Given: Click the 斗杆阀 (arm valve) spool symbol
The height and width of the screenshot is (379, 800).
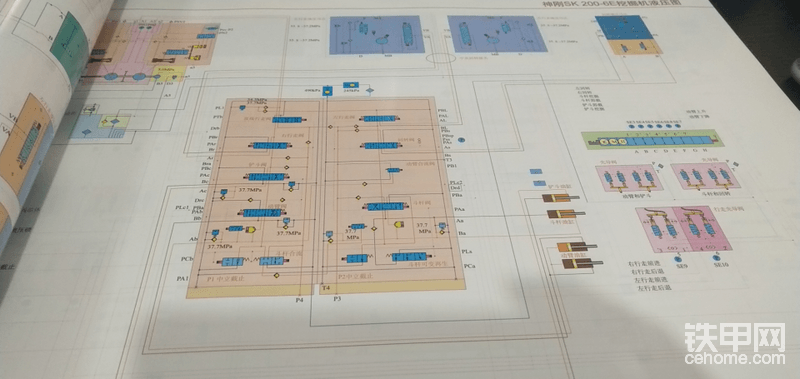Looking at the screenshot, I should 386,207.
